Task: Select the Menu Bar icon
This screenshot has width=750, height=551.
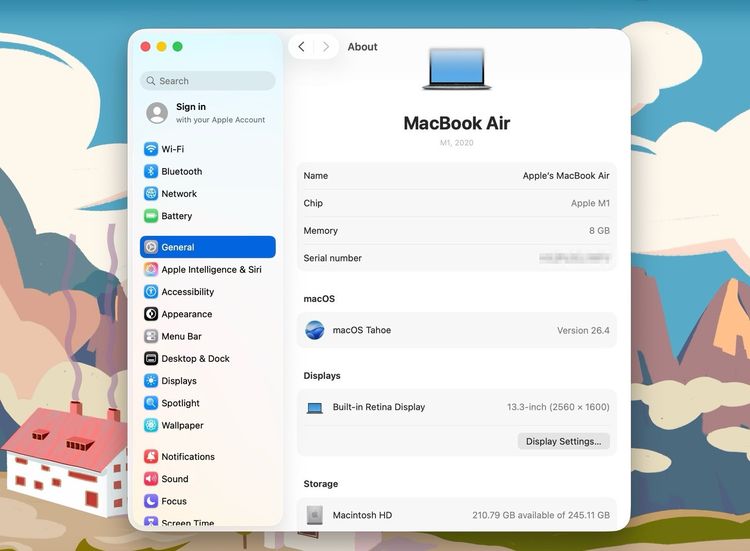Action: click(x=151, y=336)
